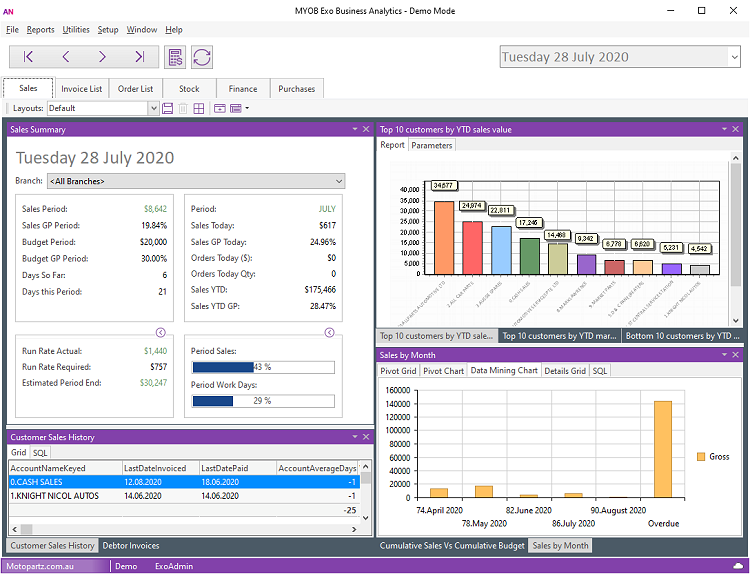
Task: Click the refresh data icon
Action: pyautogui.click(x=202, y=57)
